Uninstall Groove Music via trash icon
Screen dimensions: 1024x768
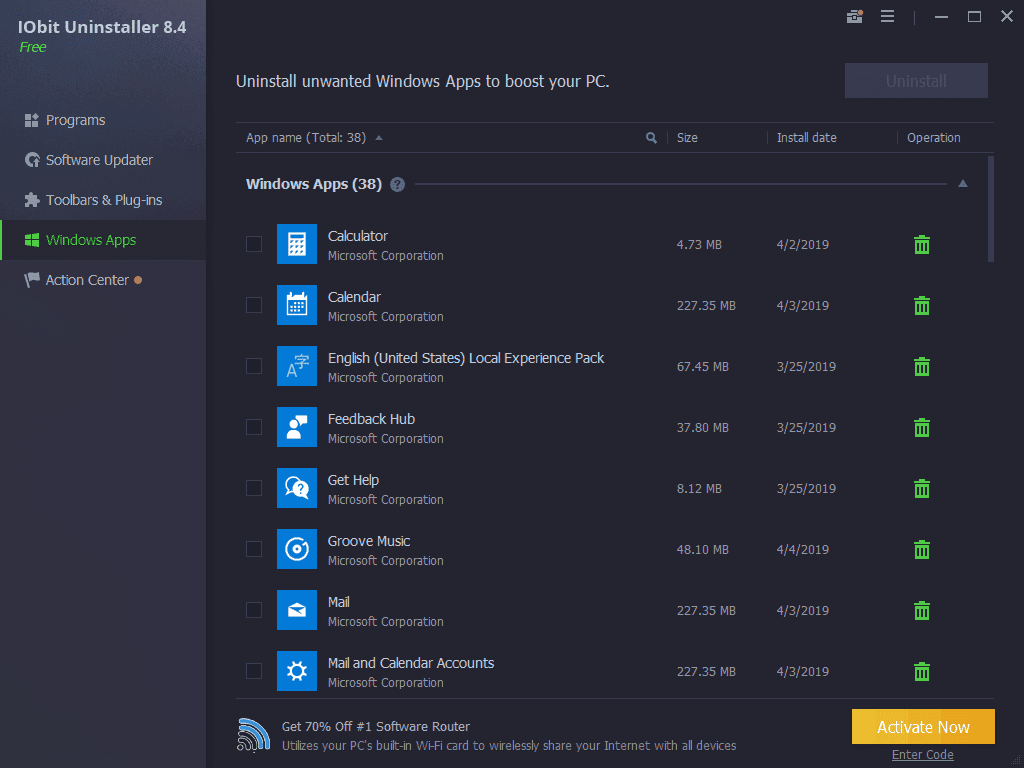tap(921, 550)
